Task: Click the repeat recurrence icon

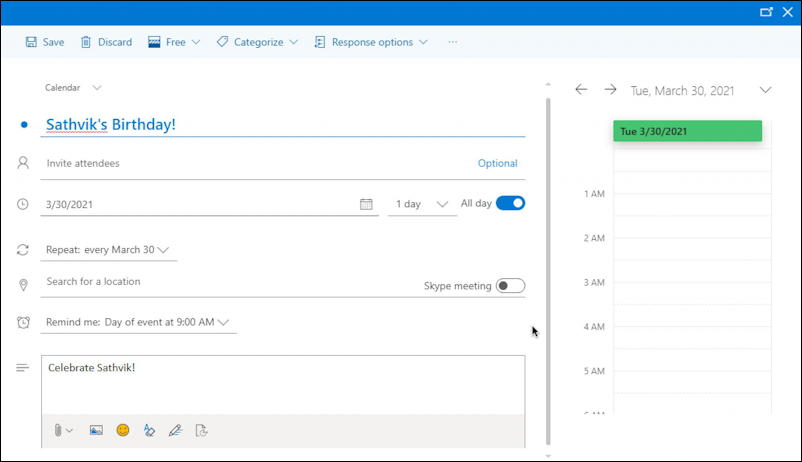Action: click(23, 250)
